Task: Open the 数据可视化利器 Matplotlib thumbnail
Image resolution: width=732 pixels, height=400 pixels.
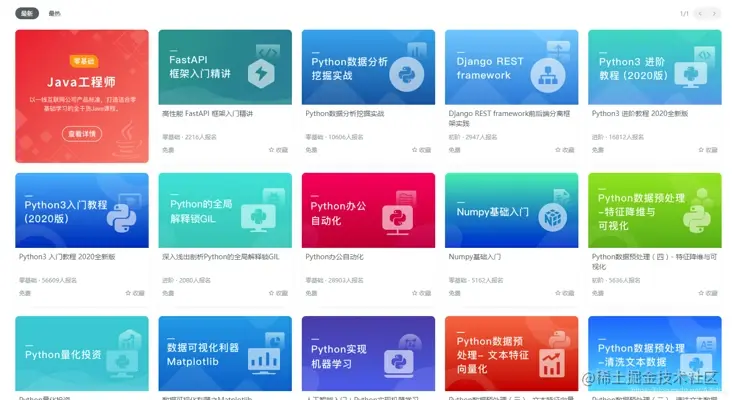Action: [225, 354]
